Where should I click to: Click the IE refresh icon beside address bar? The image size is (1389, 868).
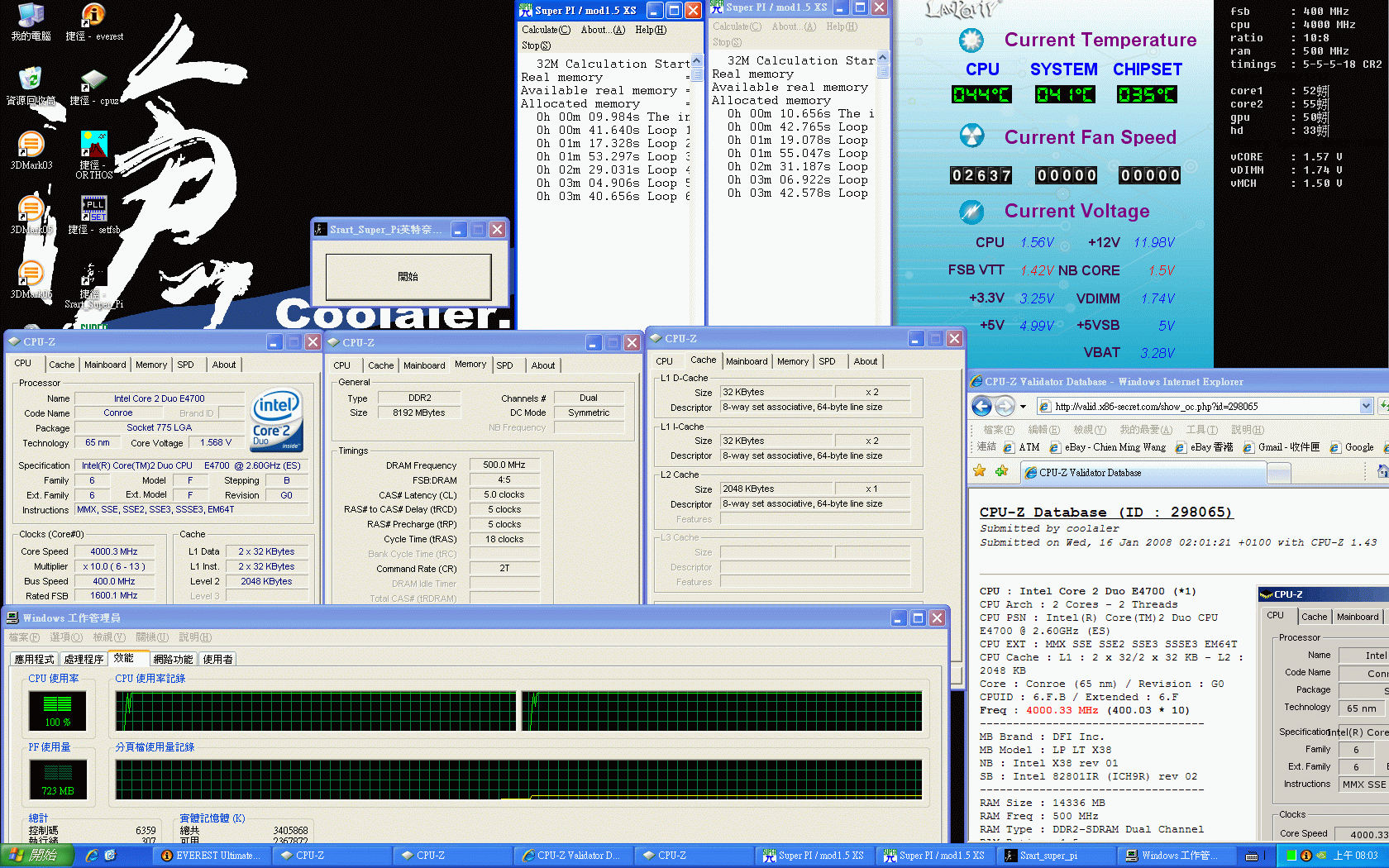pos(1383,406)
